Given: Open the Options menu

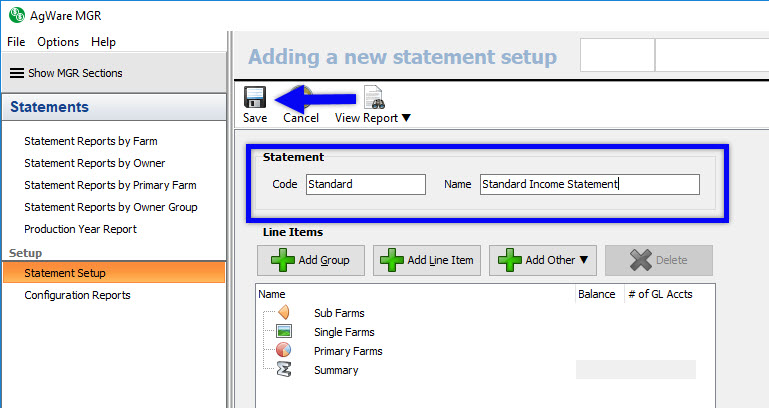Looking at the screenshot, I should pyautogui.click(x=58, y=42).
